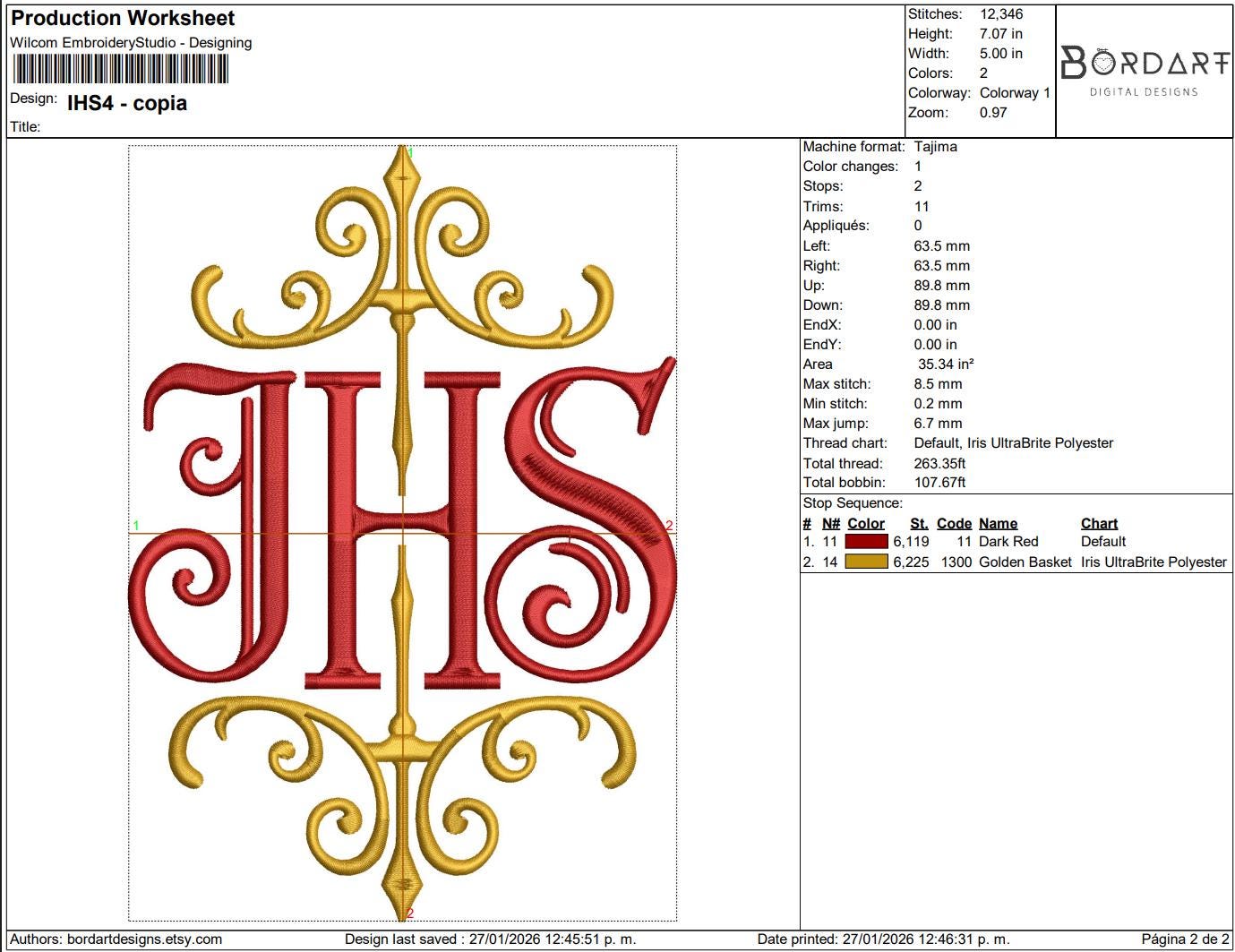This screenshot has height=952, width=1235.
Task: Click the "Iris UltraBrite Polyester" chart cell
Action: [1154, 562]
